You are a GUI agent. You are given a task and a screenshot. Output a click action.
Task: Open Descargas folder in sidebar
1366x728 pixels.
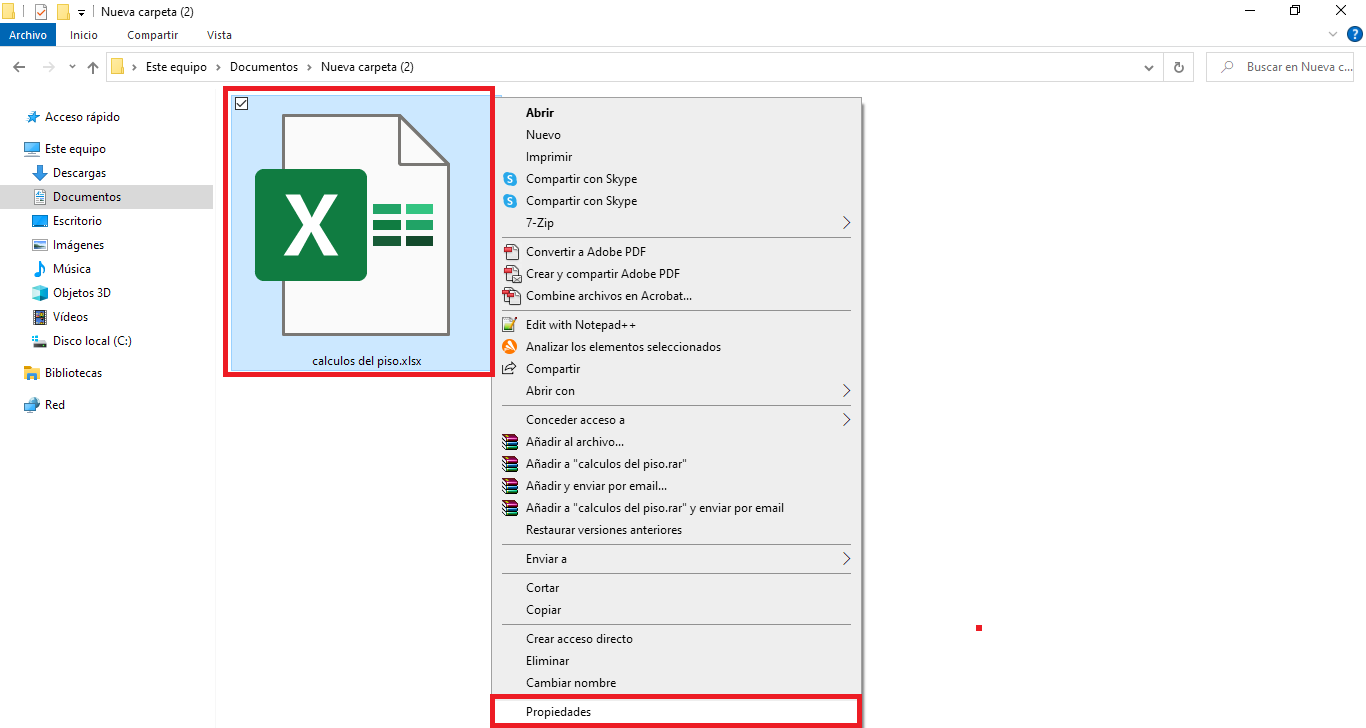click(x=79, y=173)
